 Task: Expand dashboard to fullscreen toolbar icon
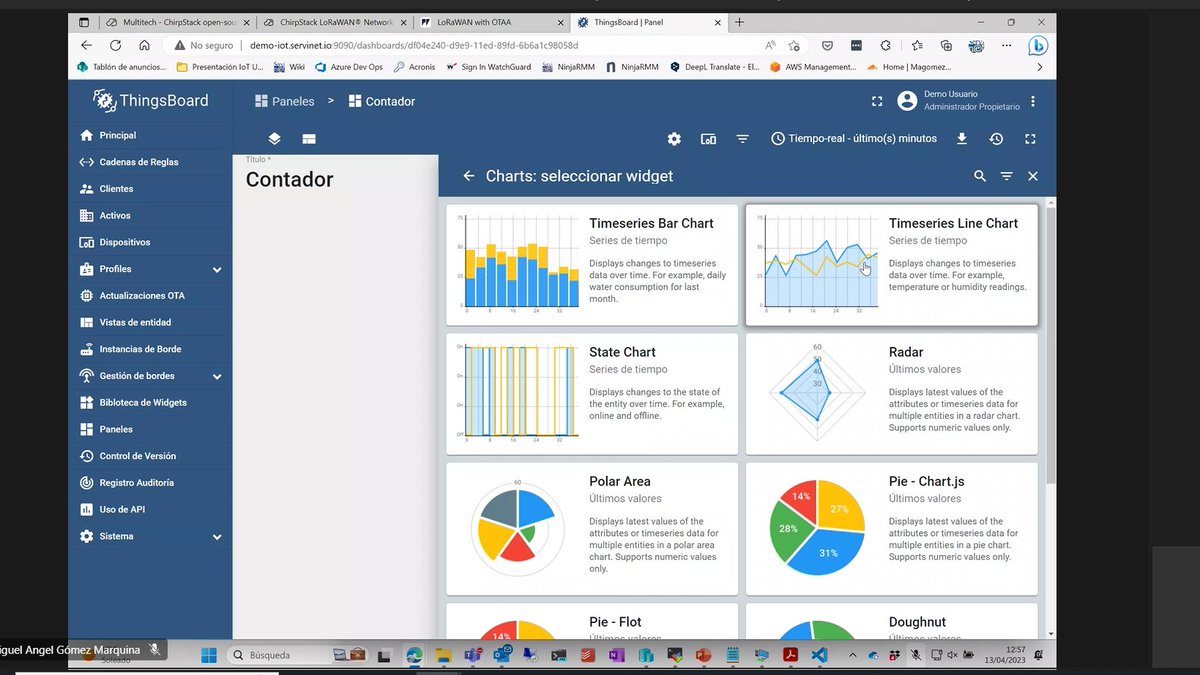click(x=1030, y=139)
